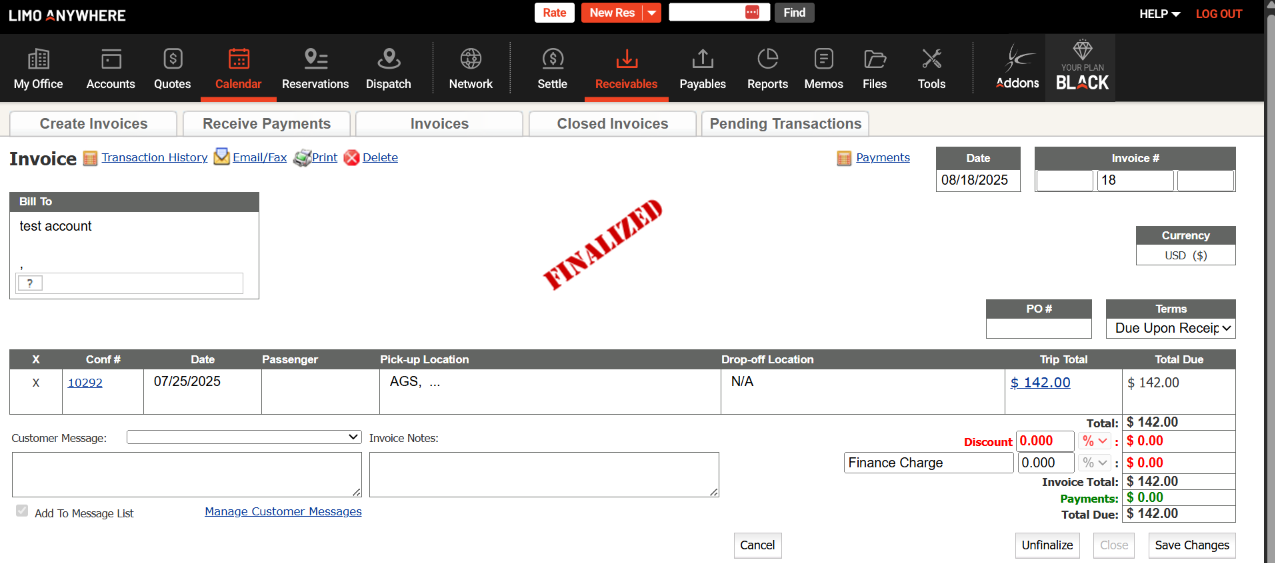Click the PO # input field

click(1038, 329)
